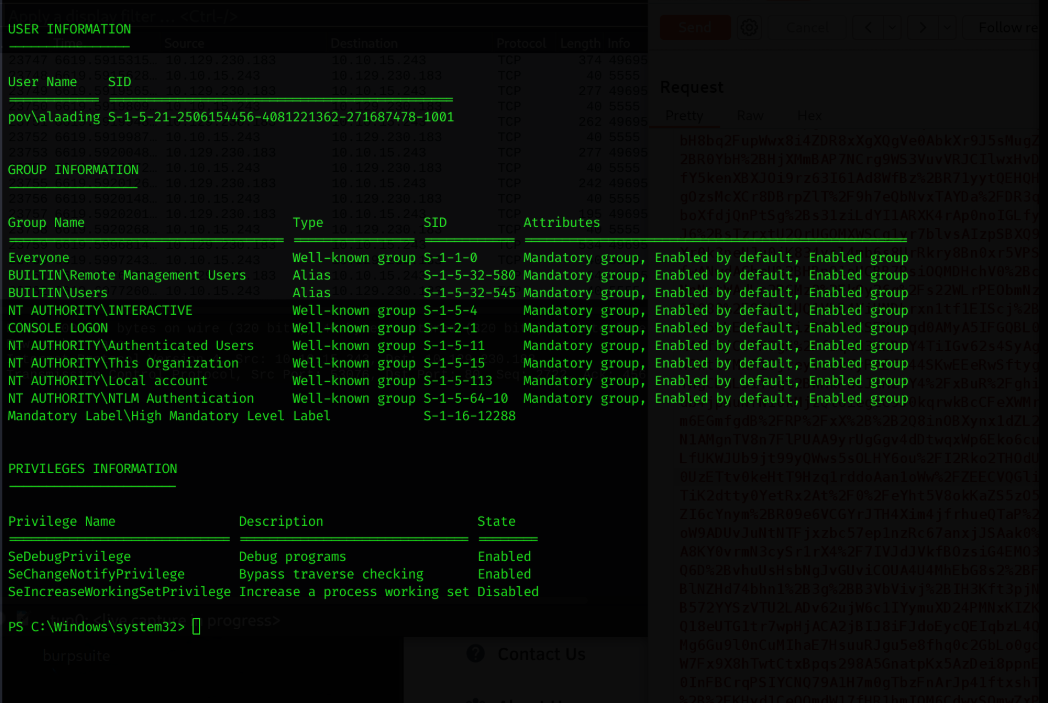Switch to the Hex request tab
The height and width of the screenshot is (703, 1048).
coord(809,116)
